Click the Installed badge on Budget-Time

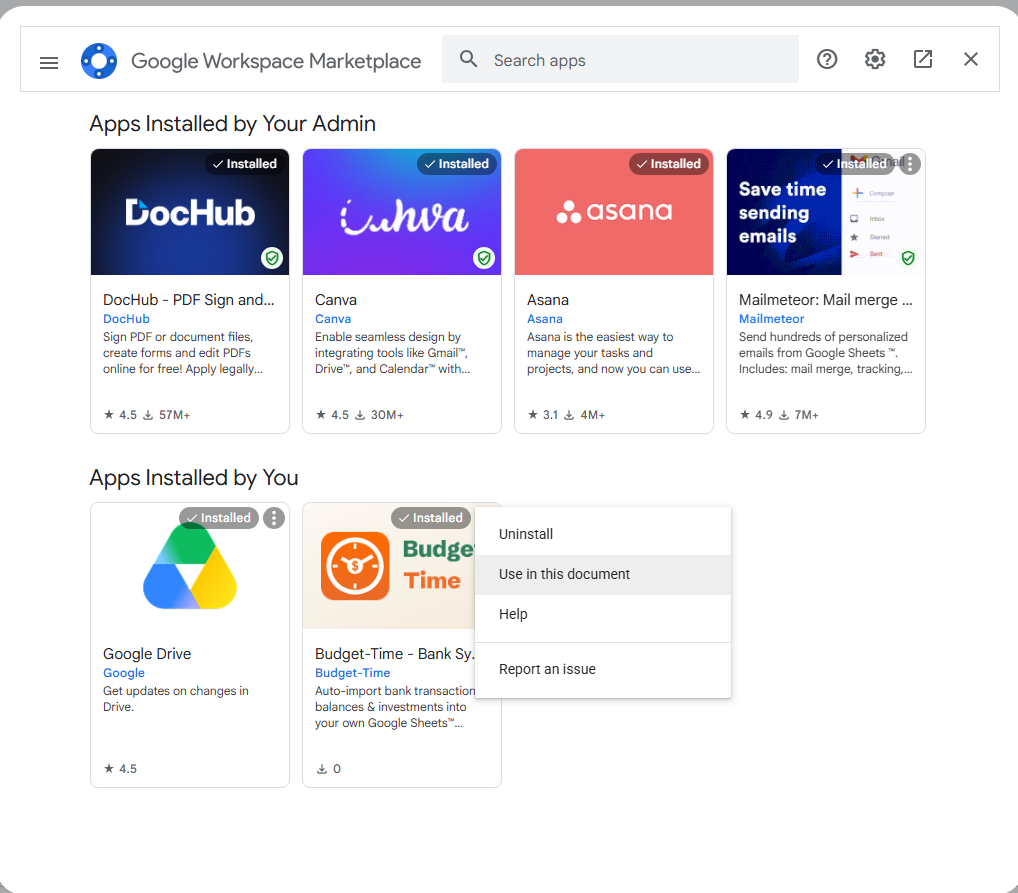coord(431,518)
